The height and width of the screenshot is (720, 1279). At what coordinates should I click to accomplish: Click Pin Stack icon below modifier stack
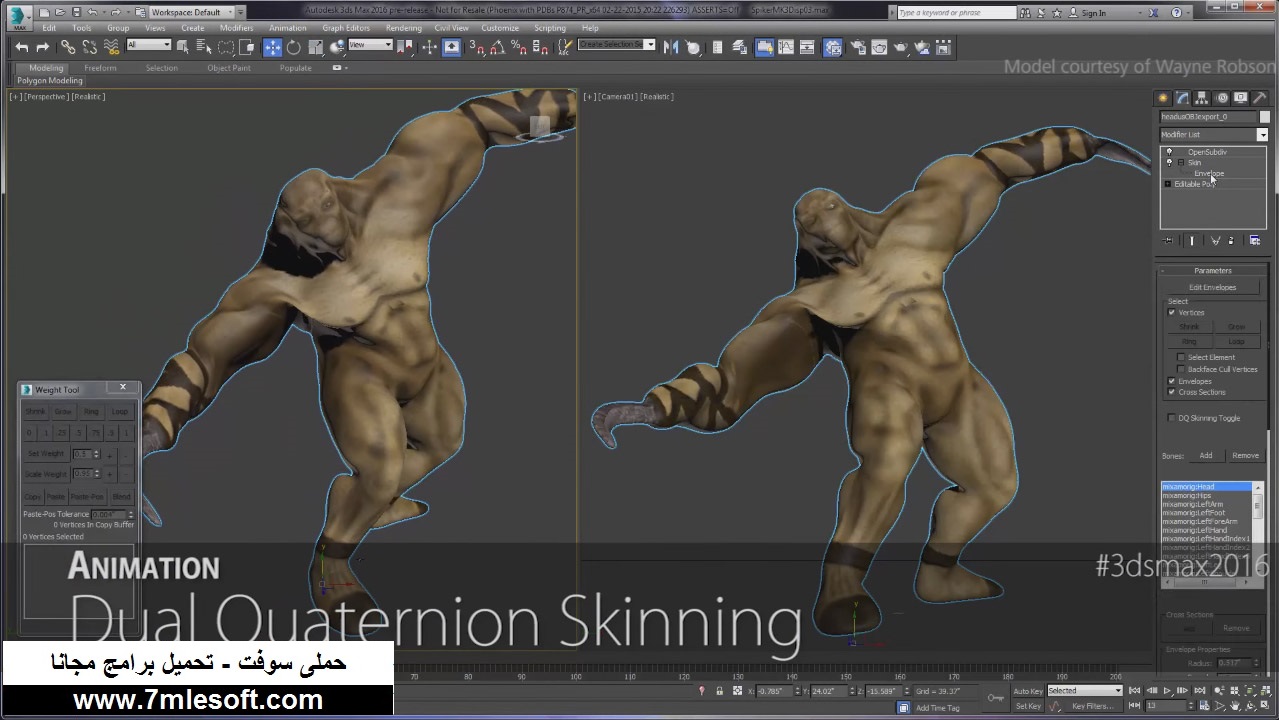coord(1167,240)
